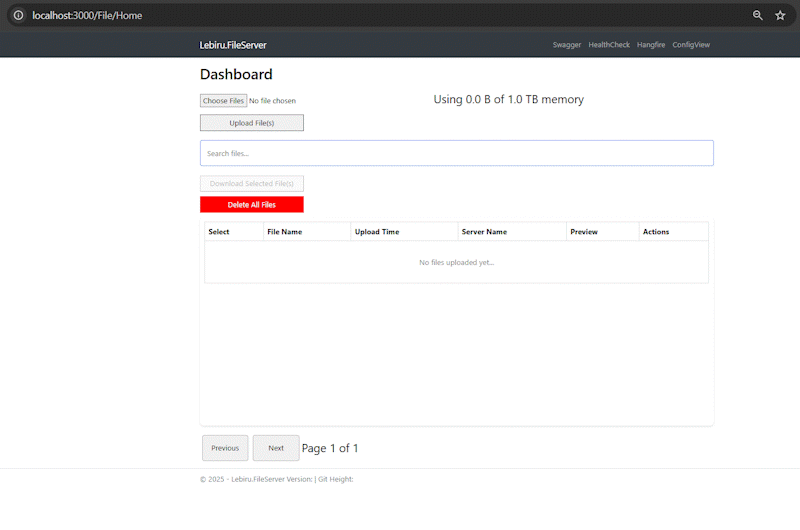Click the 'Page 1 of 1' indicator
This screenshot has height=530, width=800.
click(330, 448)
